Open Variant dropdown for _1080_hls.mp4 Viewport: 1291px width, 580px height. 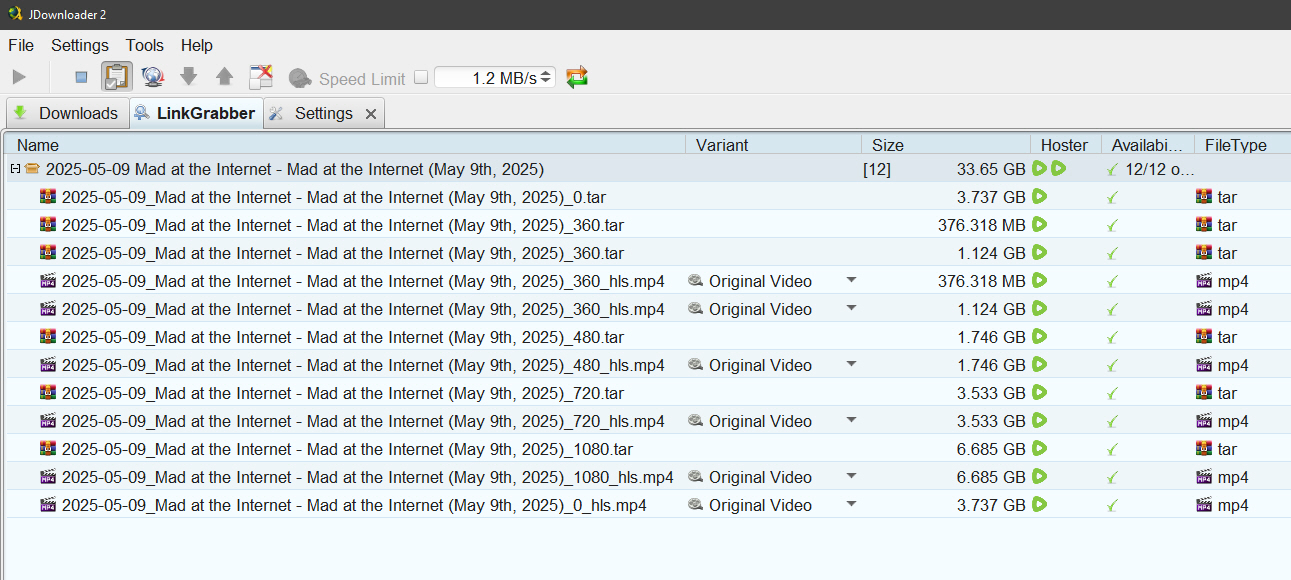(851, 476)
